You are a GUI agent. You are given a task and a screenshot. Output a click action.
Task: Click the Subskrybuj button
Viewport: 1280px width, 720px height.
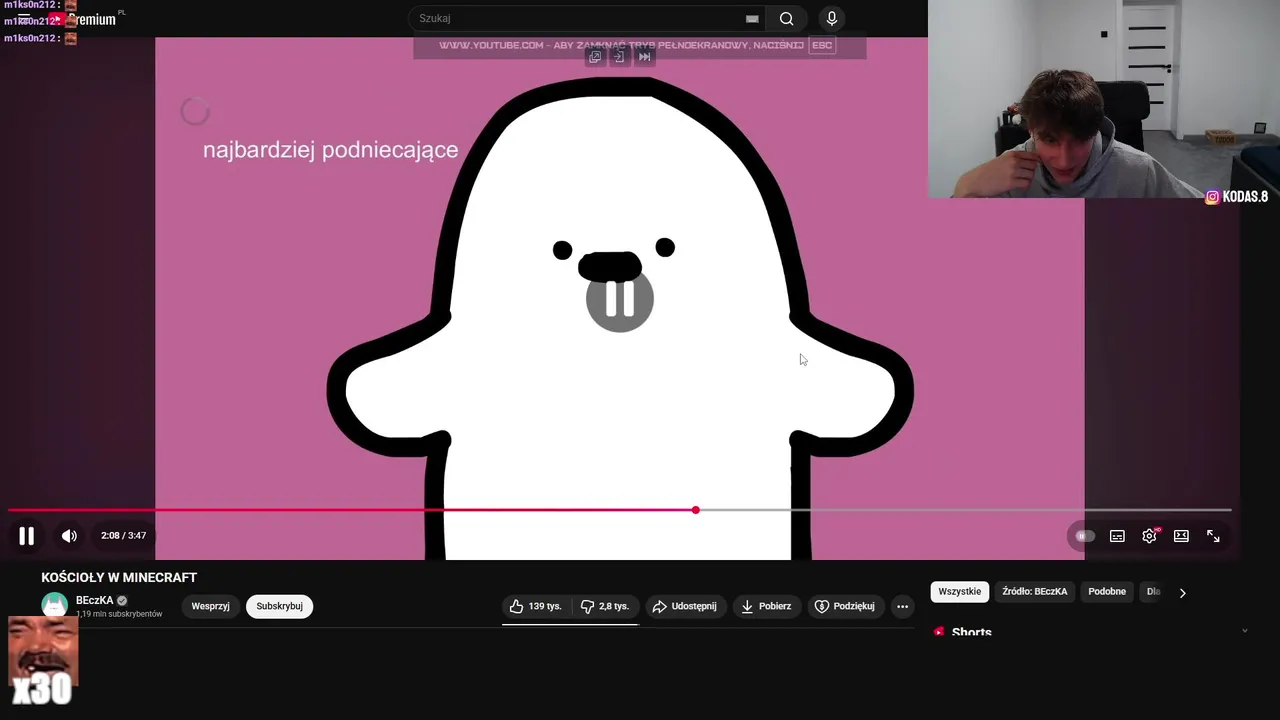coord(280,606)
